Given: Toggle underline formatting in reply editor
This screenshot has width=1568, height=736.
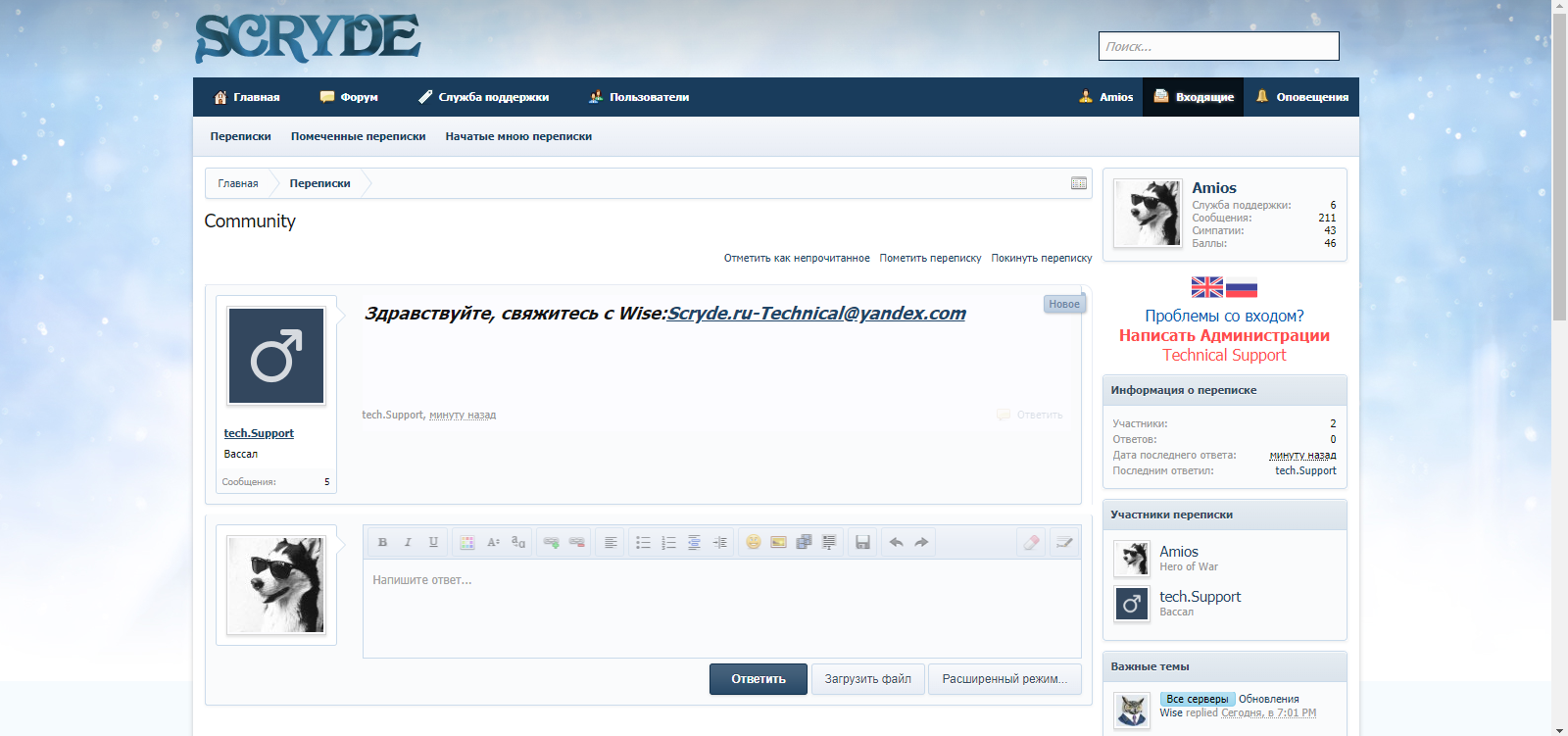Looking at the screenshot, I should tap(433, 542).
